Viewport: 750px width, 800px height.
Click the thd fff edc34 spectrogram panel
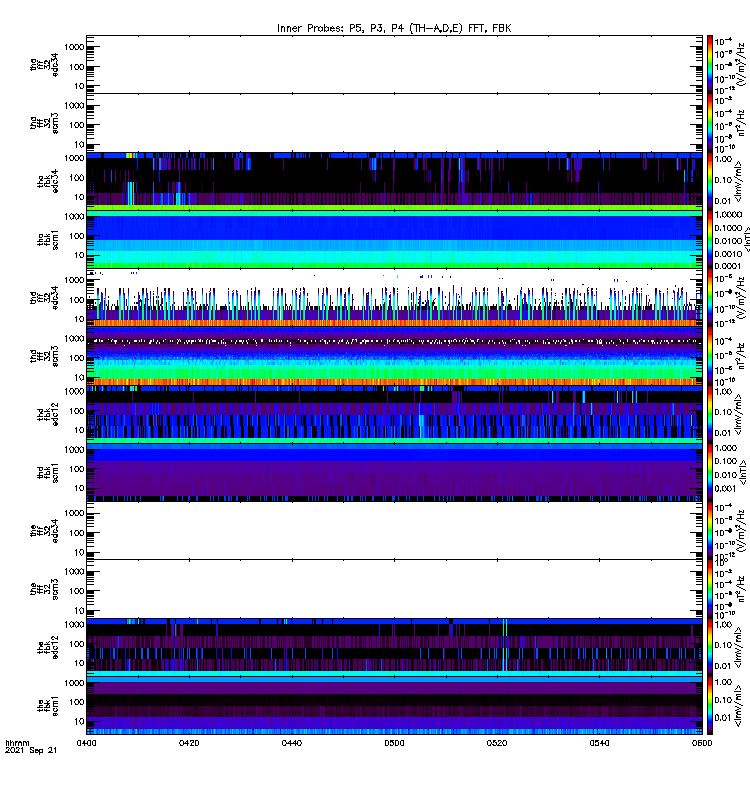point(394,298)
